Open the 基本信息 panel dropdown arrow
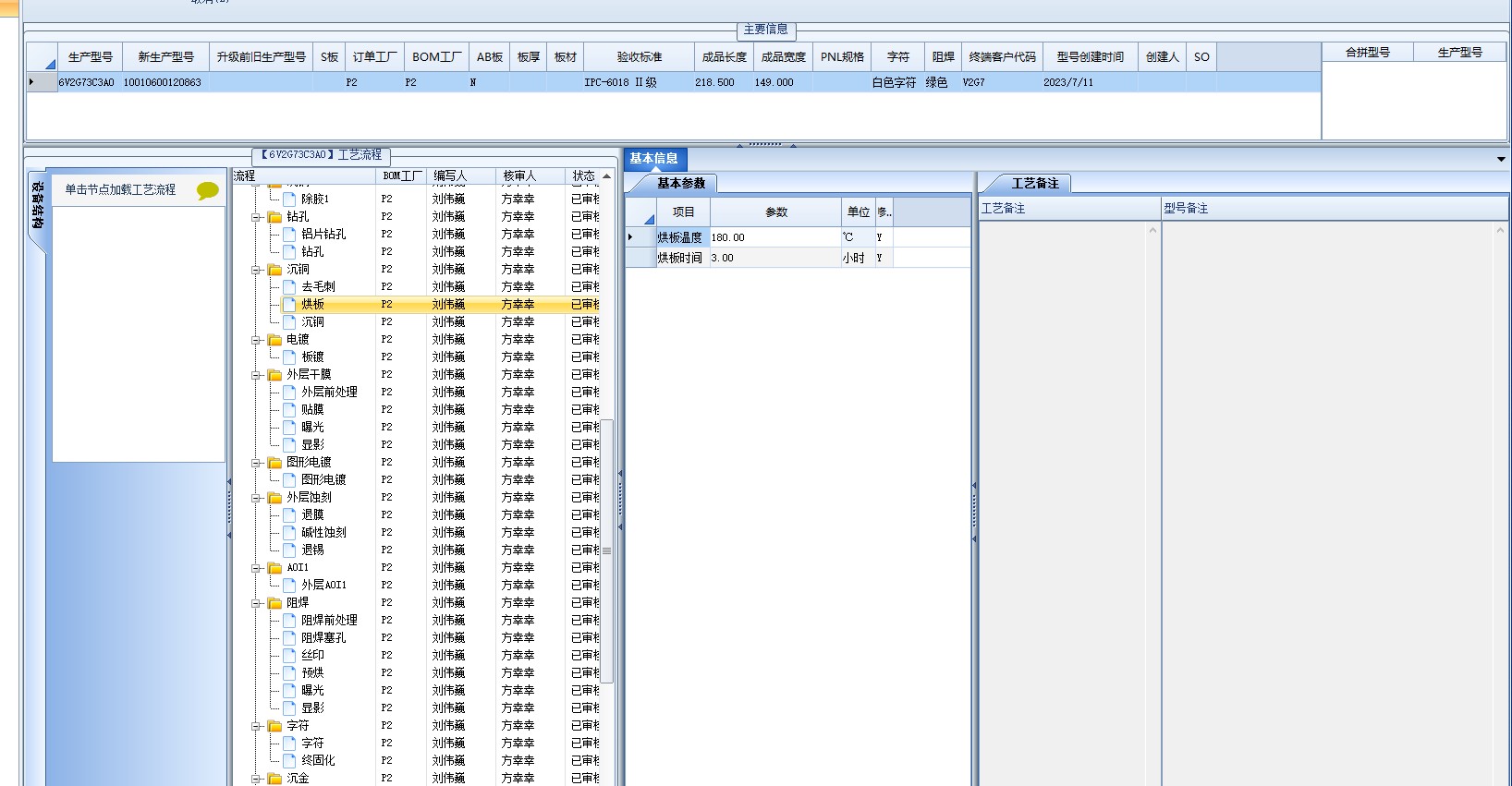Image resolution: width=1512 pixels, height=786 pixels. [1500, 159]
